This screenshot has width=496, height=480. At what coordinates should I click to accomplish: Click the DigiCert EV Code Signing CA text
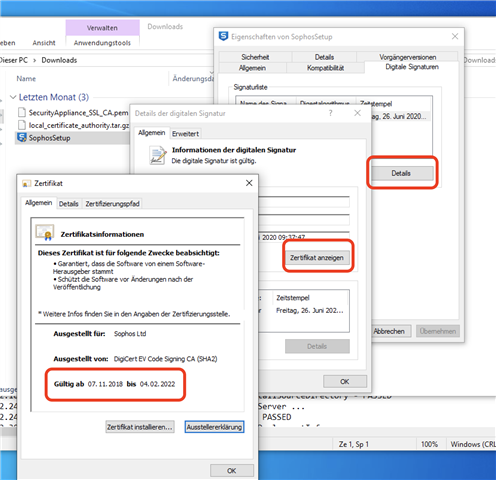pyautogui.click(x=165, y=359)
